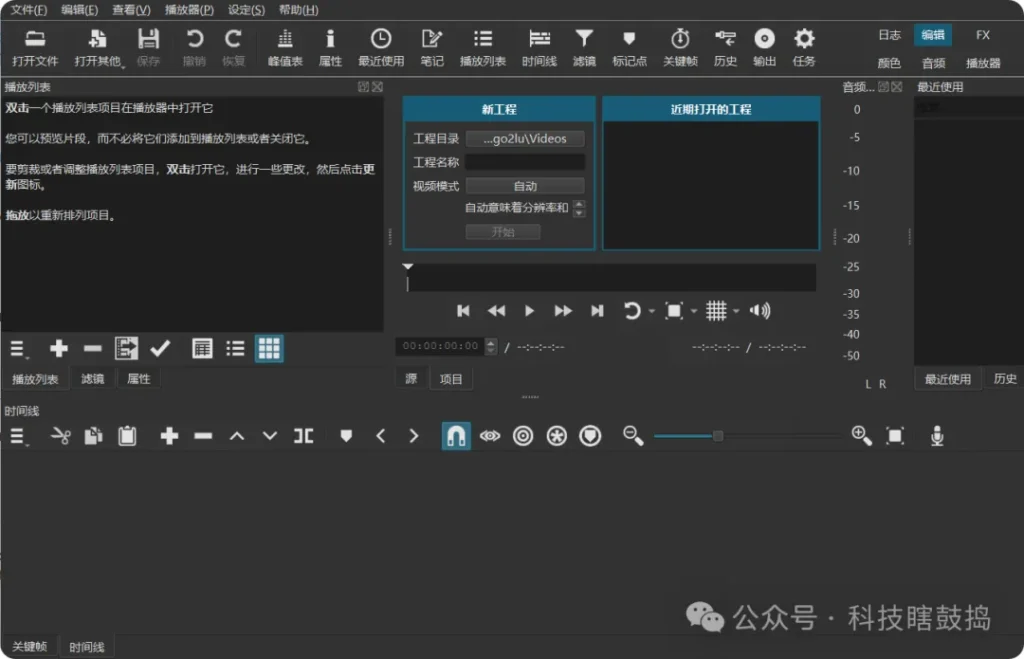Switch to 播放器 layout

pos(983,63)
